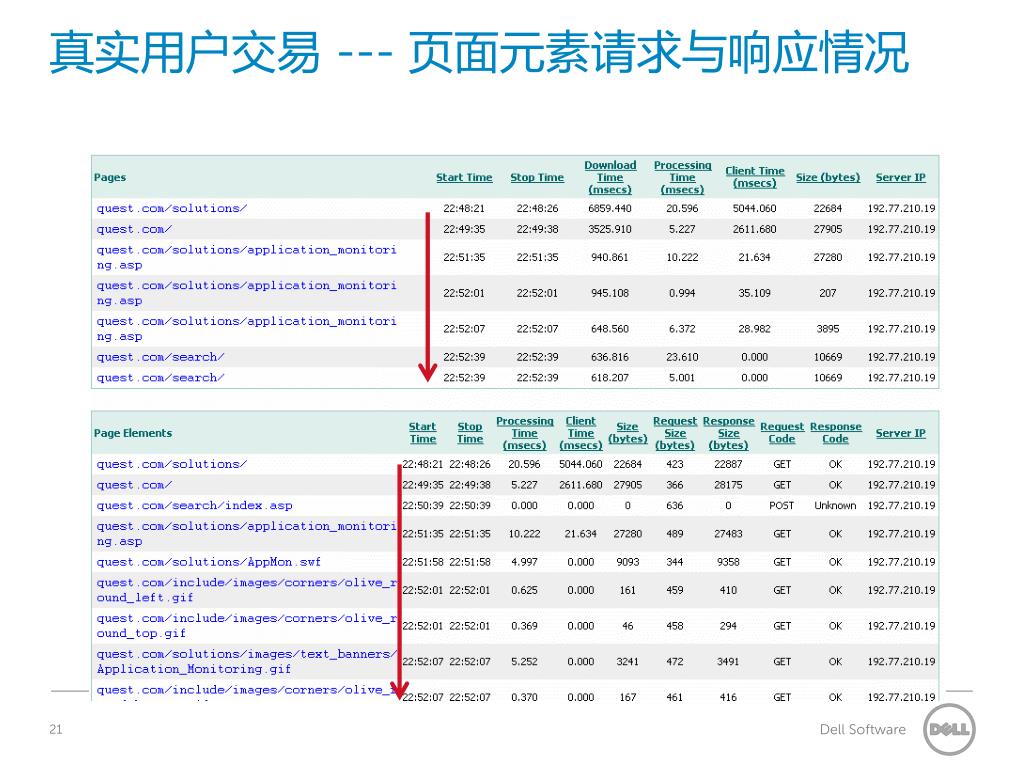Image resolution: width=1024 pixels, height=768 pixels.
Task: Select response size value 9358
Action: [x=728, y=562]
